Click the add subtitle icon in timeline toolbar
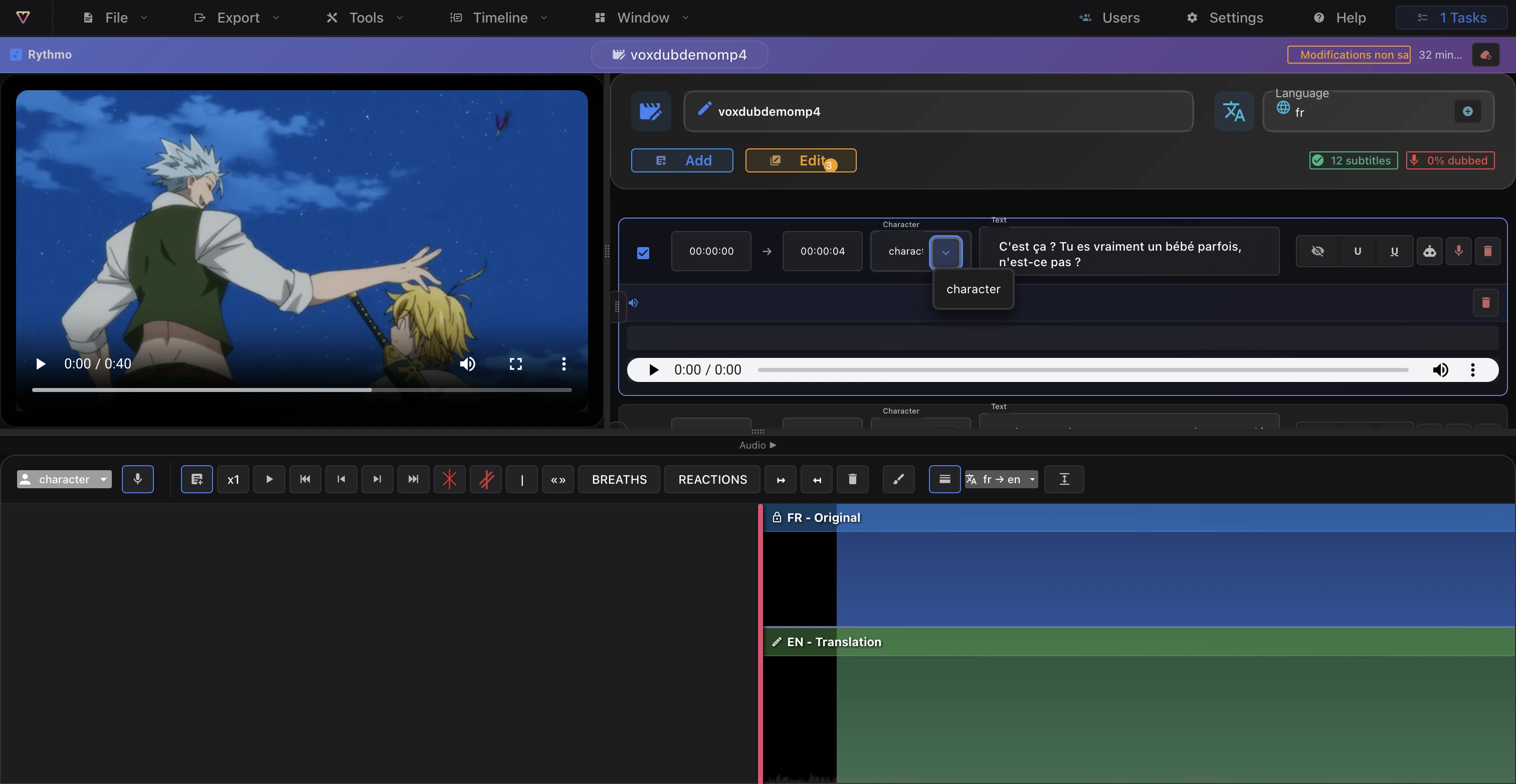Viewport: 1516px width, 784px height. coord(197,479)
